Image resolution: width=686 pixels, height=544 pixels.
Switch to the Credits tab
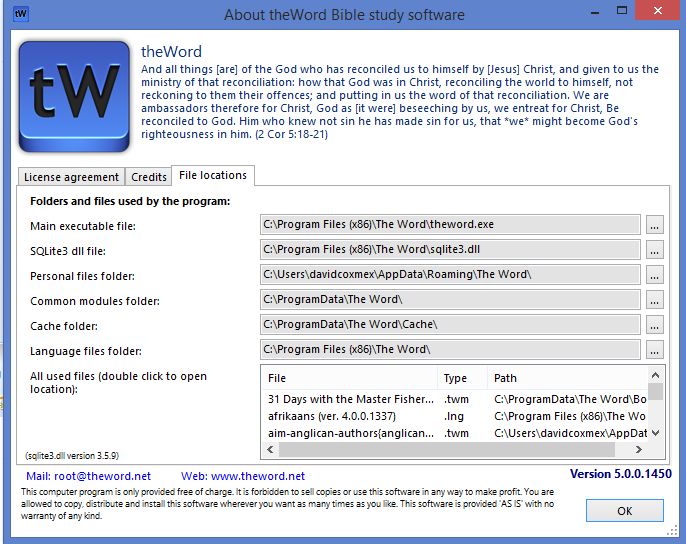click(149, 177)
